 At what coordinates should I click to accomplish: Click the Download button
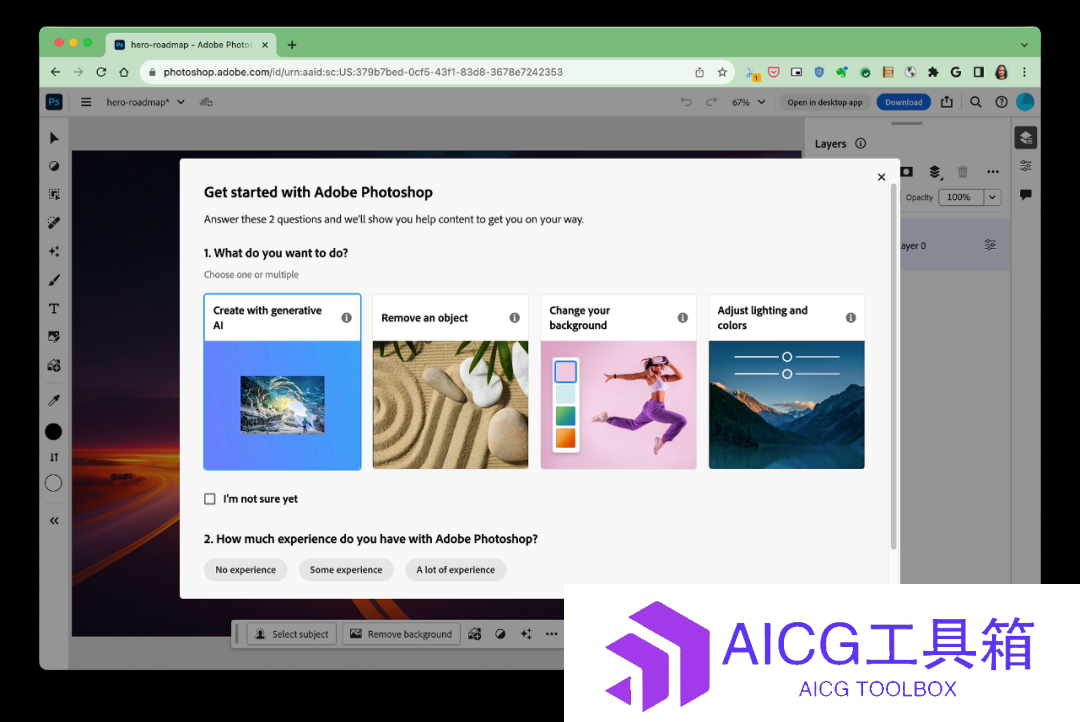tap(904, 102)
